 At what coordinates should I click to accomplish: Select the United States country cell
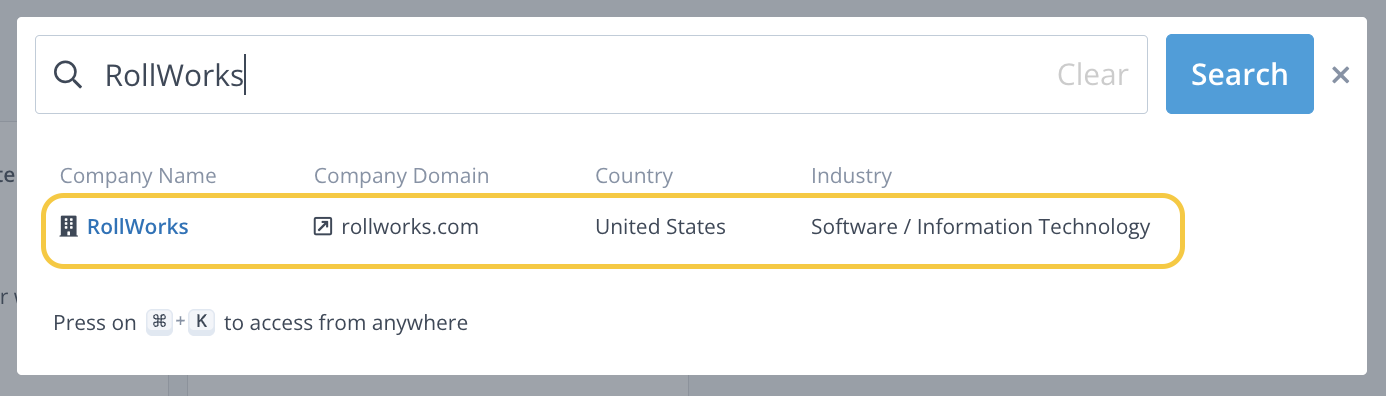point(660,227)
